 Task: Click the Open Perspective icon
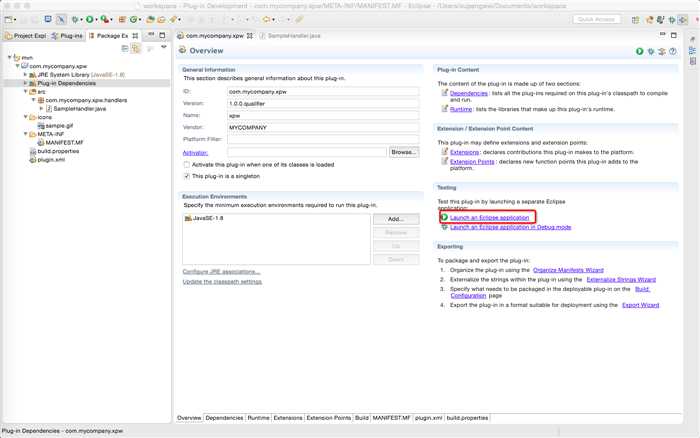[x=636, y=20]
